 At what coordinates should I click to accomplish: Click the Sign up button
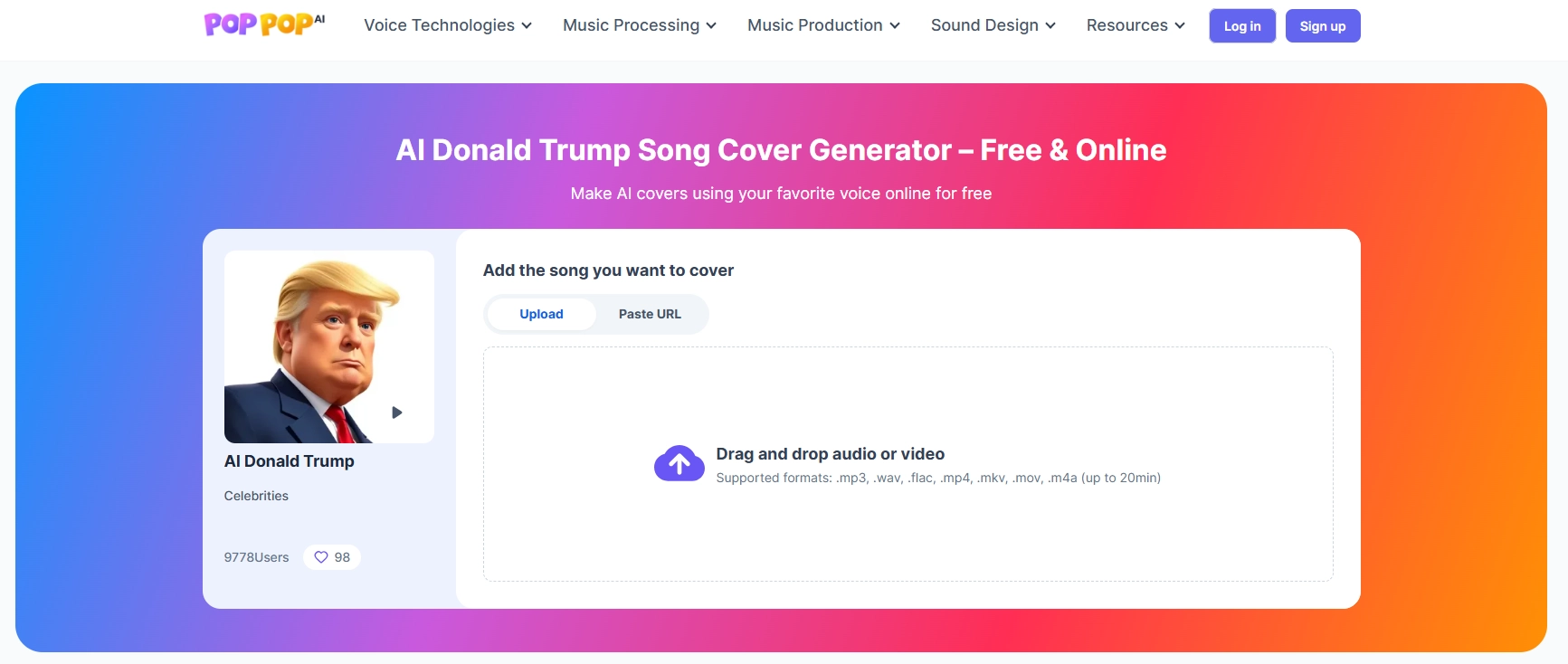tap(1322, 25)
